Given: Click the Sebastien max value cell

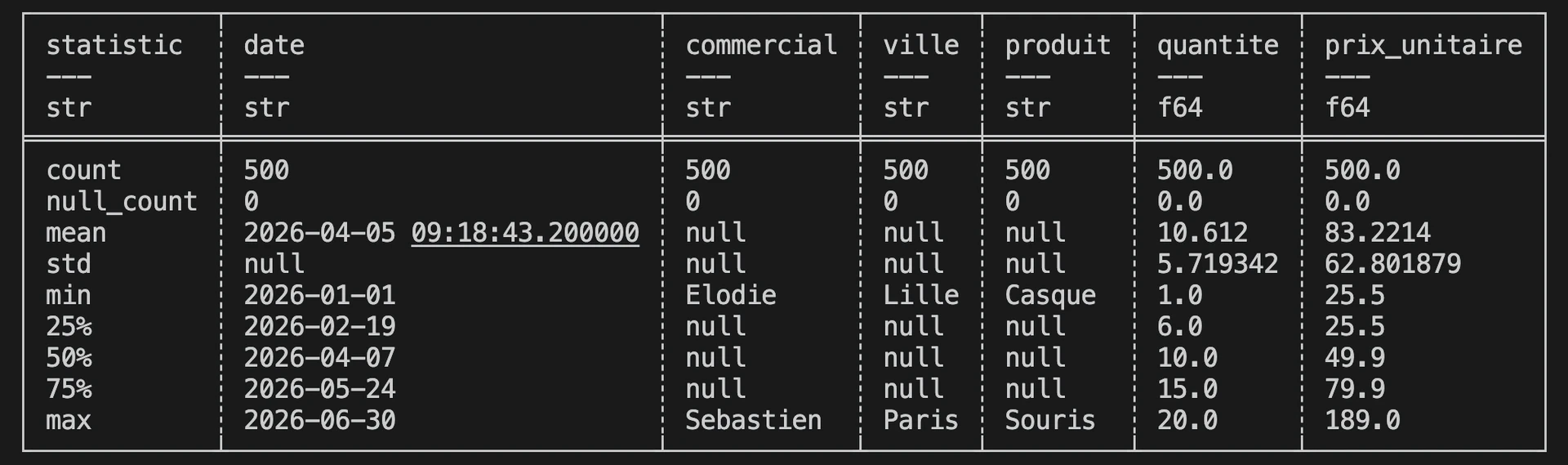Looking at the screenshot, I should [x=753, y=420].
